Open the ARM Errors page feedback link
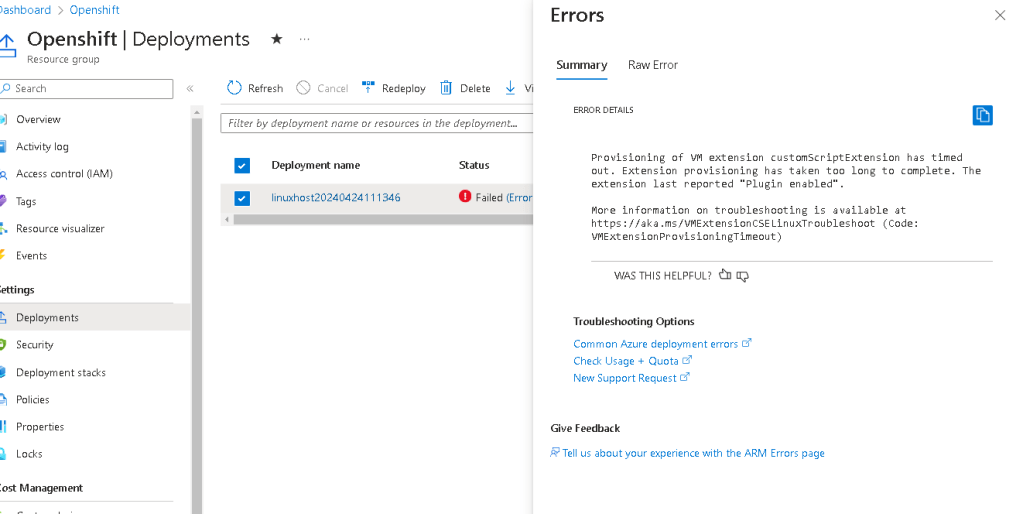 click(688, 453)
